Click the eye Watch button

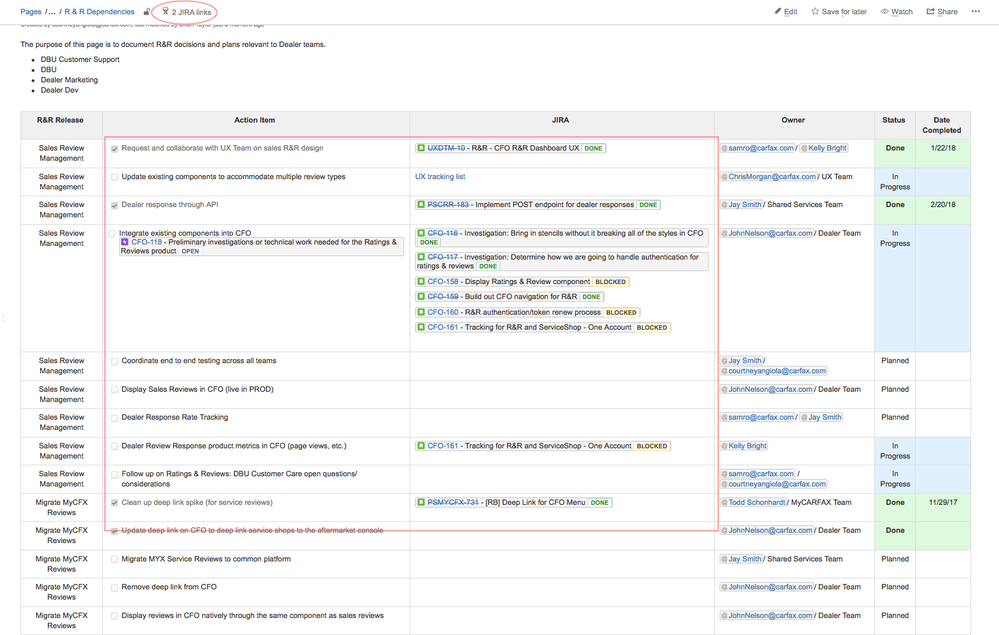pyautogui.click(x=896, y=11)
